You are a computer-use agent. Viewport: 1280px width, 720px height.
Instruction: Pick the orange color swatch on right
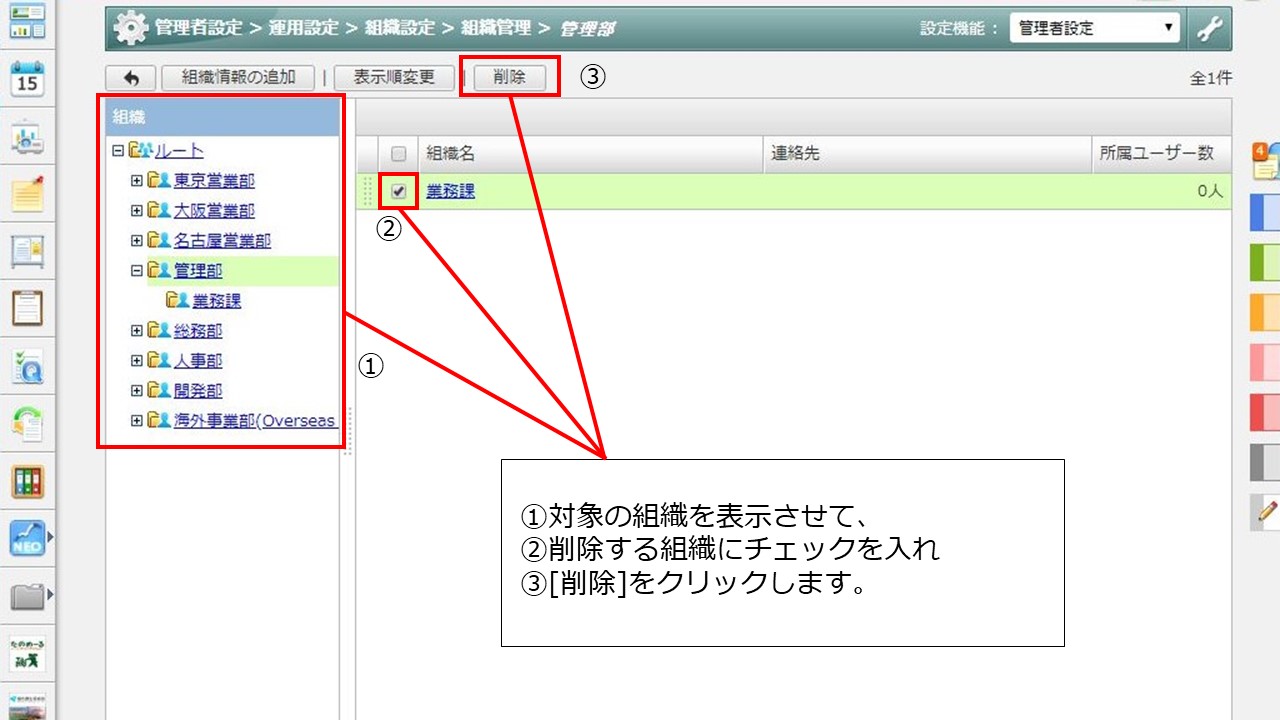pos(1265,312)
